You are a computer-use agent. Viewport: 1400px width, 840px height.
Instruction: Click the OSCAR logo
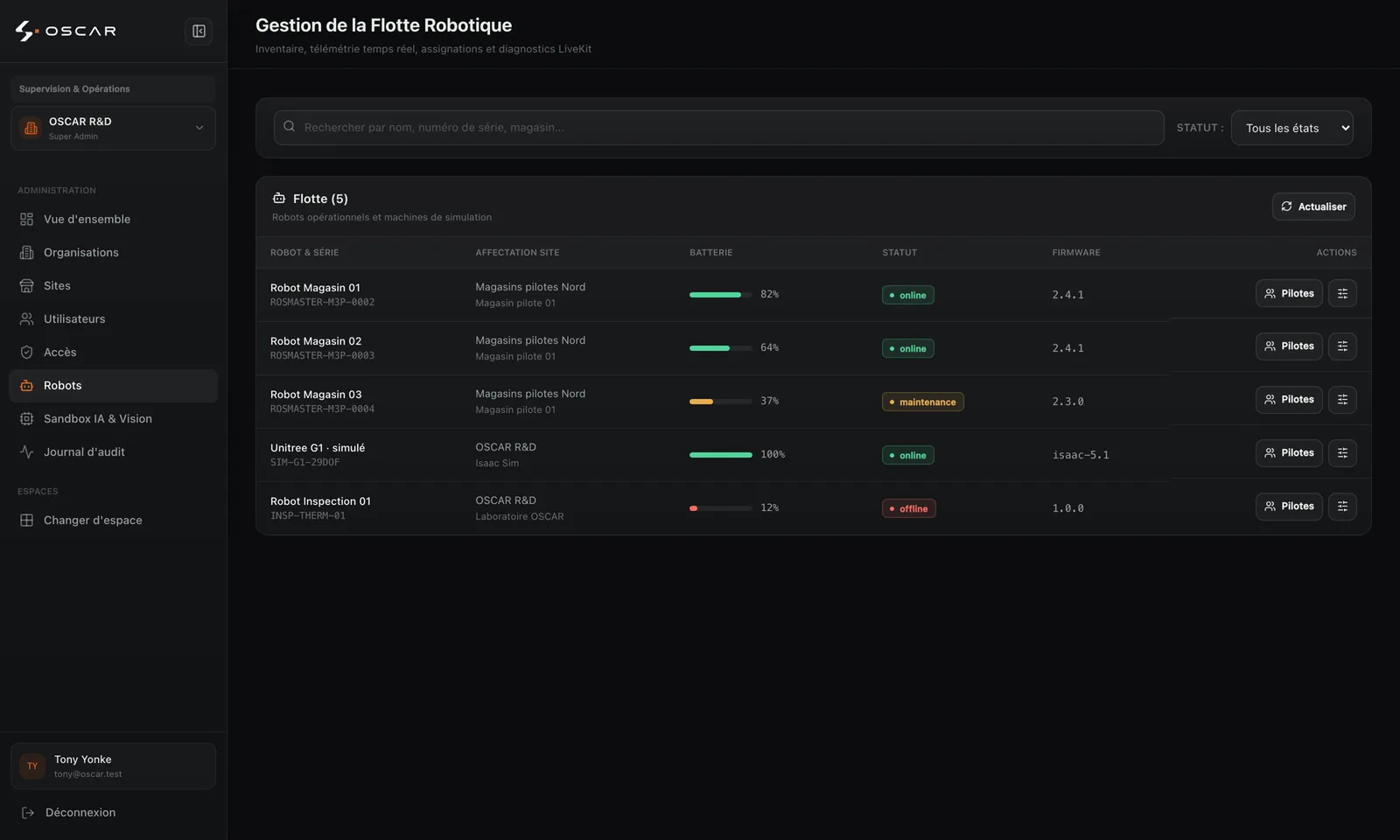[66, 31]
